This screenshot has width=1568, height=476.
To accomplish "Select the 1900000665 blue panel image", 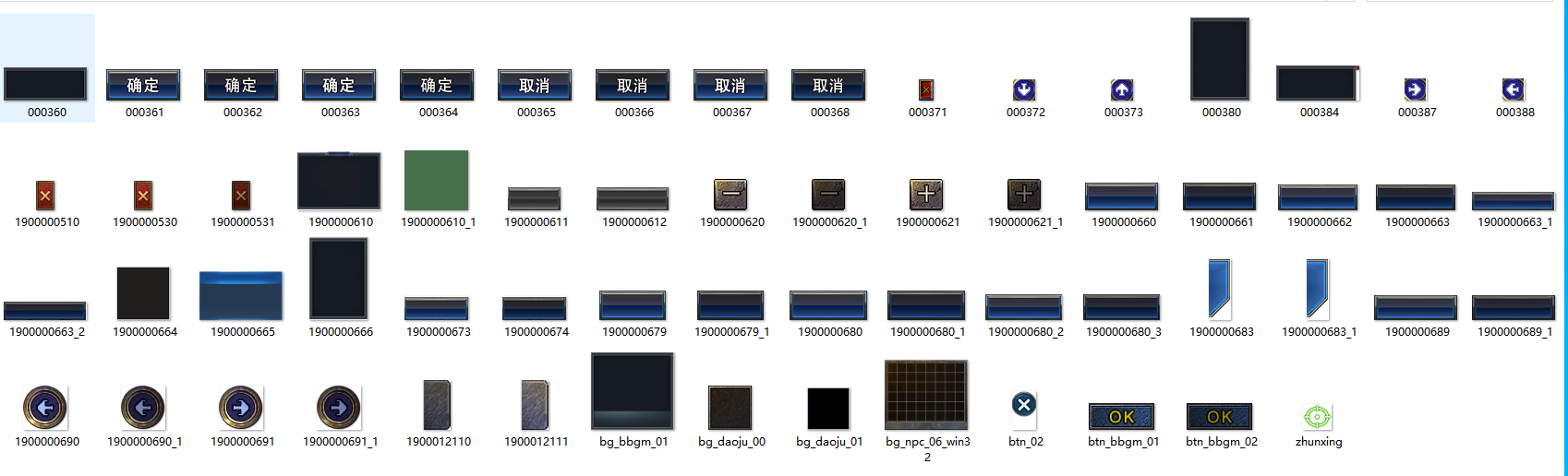I will click(241, 295).
